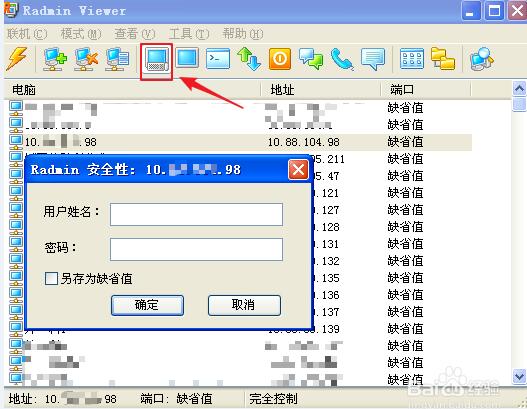Focus the 密码 password field

coord(196,249)
